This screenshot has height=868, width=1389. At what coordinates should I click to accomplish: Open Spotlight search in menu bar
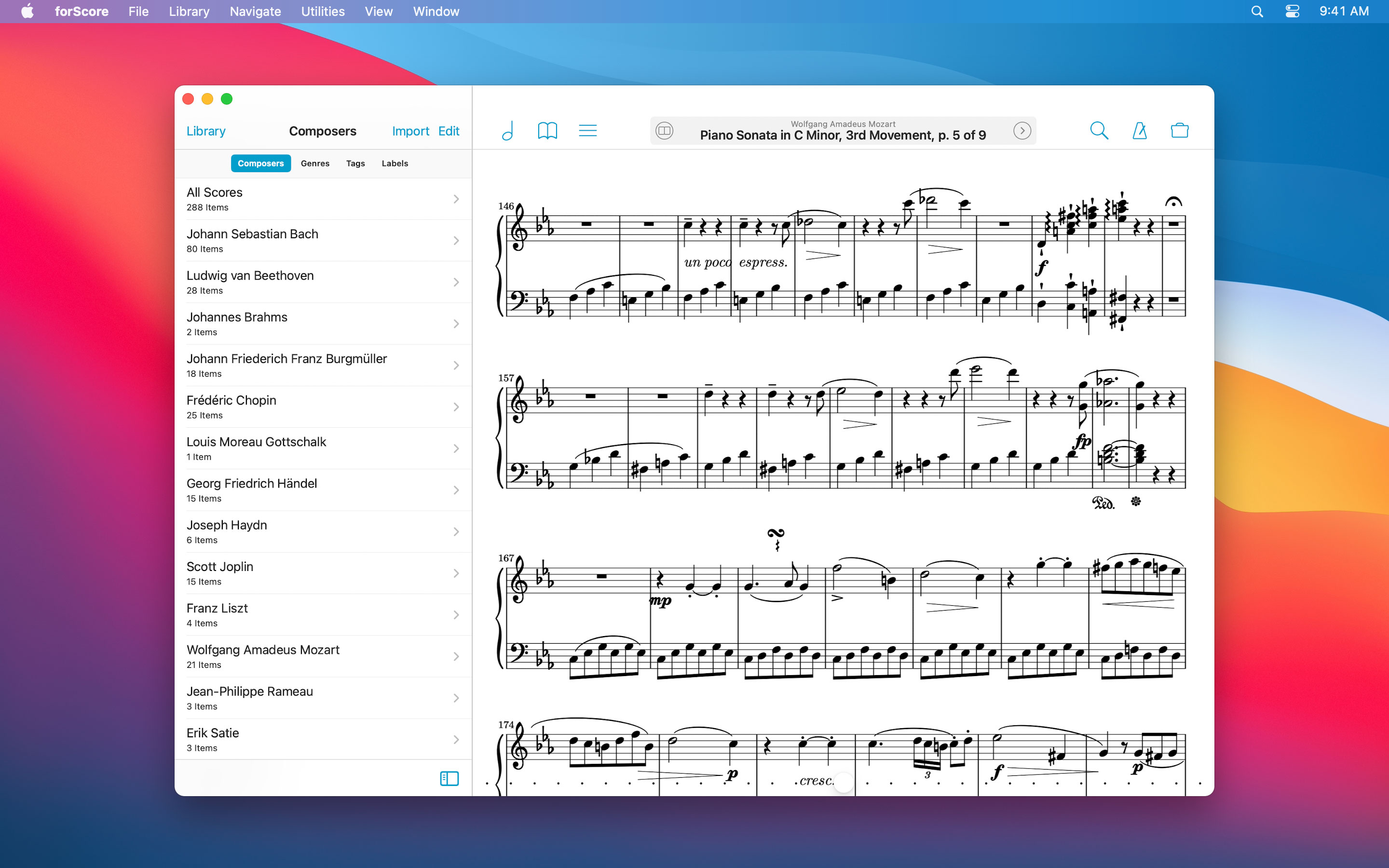coord(1257,12)
